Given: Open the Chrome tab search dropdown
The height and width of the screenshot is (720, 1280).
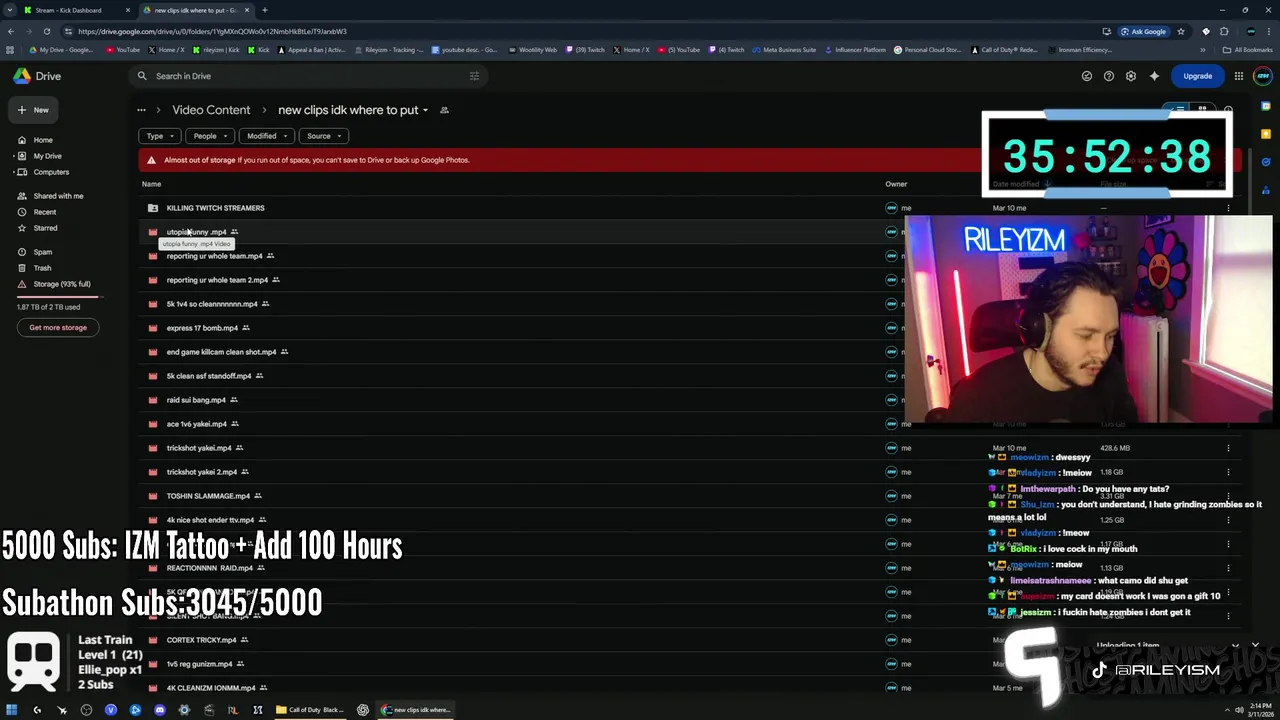Looking at the screenshot, I should point(10,10).
